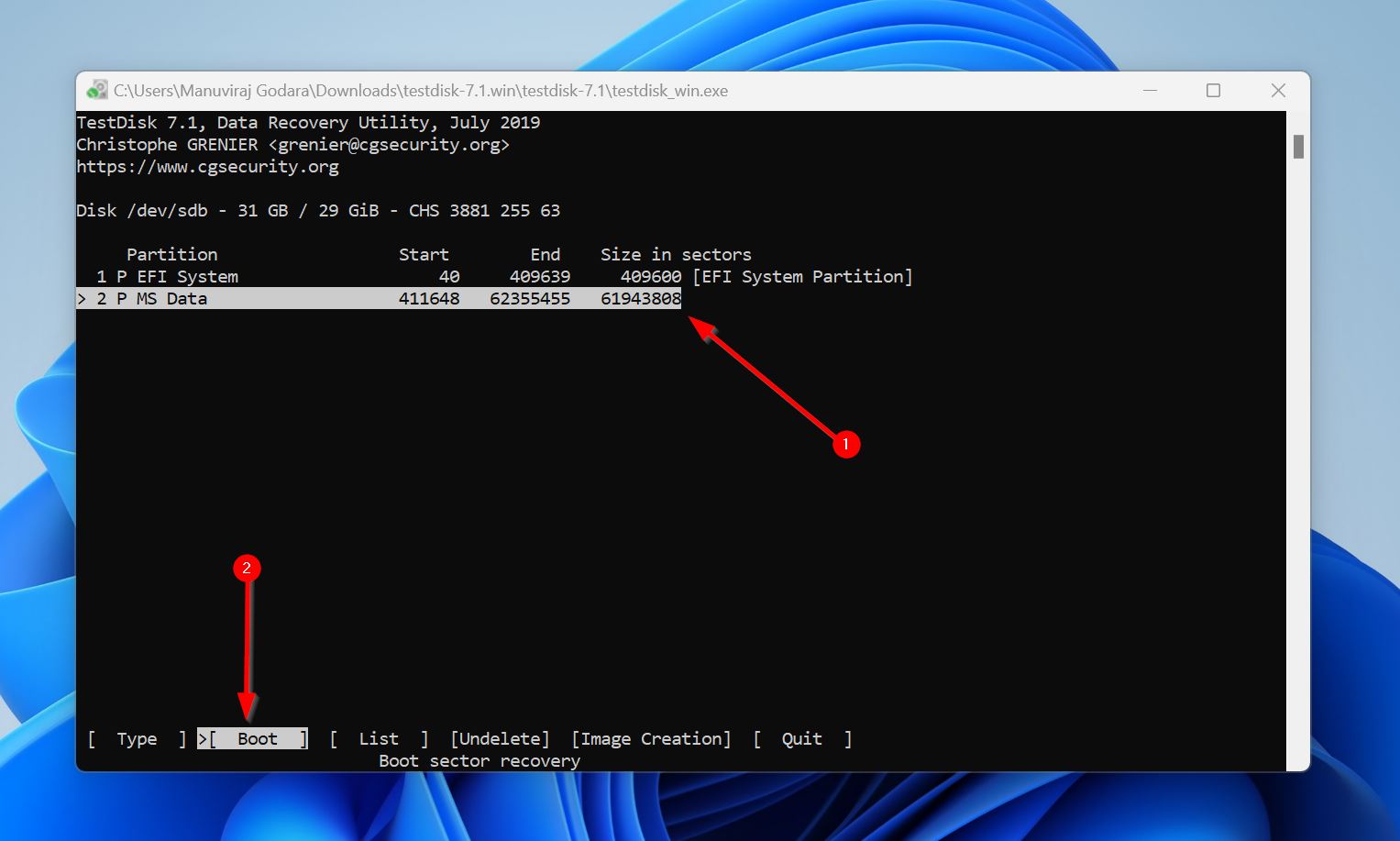Viewport: 1400px width, 841px height.
Task: Click the 61943808 size value
Action: (641, 298)
